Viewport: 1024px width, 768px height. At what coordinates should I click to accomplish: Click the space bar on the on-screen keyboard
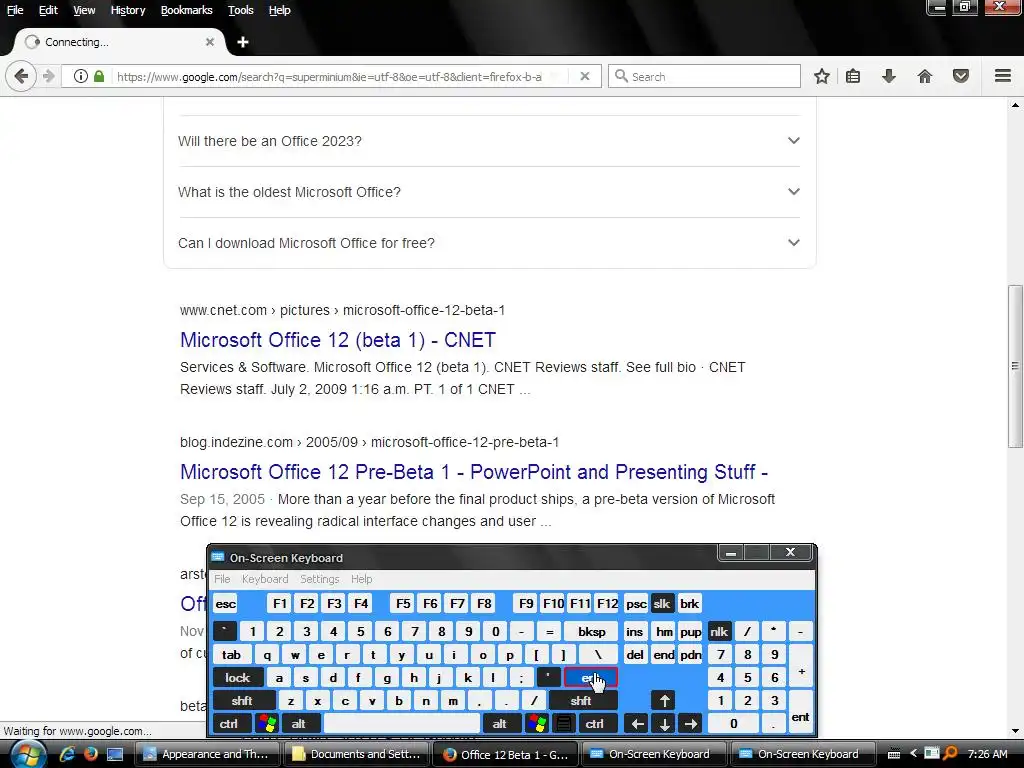pos(402,724)
